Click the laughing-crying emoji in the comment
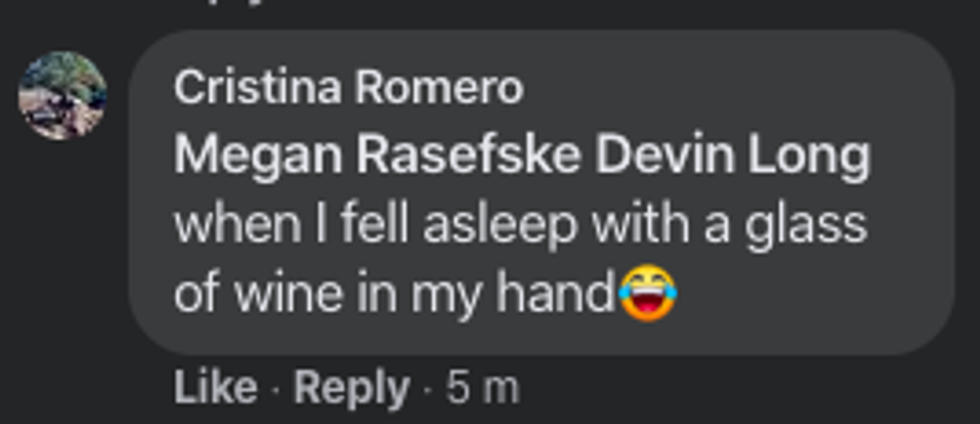Viewport: 980px width, 424px height. (648, 294)
